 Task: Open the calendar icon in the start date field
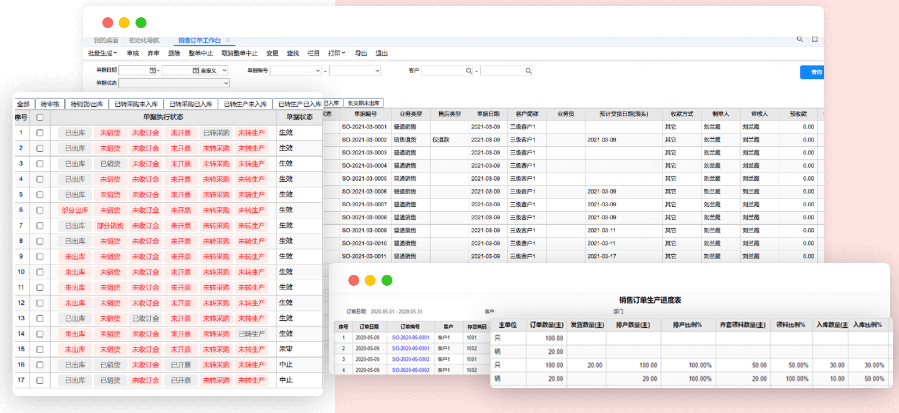click(152, 71)
